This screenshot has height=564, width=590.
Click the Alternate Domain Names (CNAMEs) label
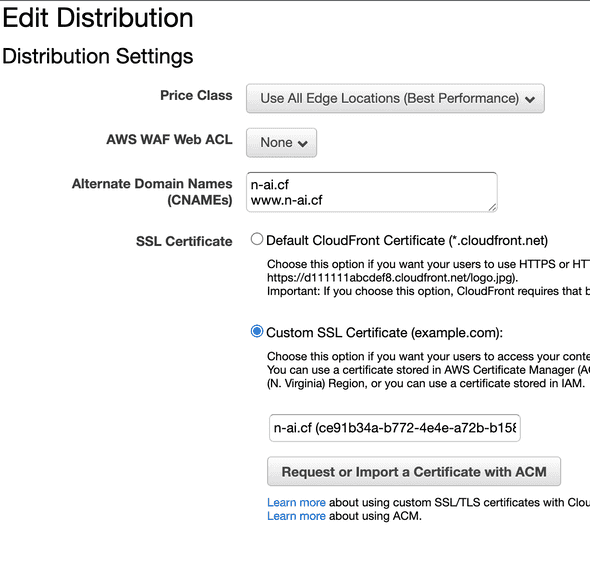[x=152, y=192]
